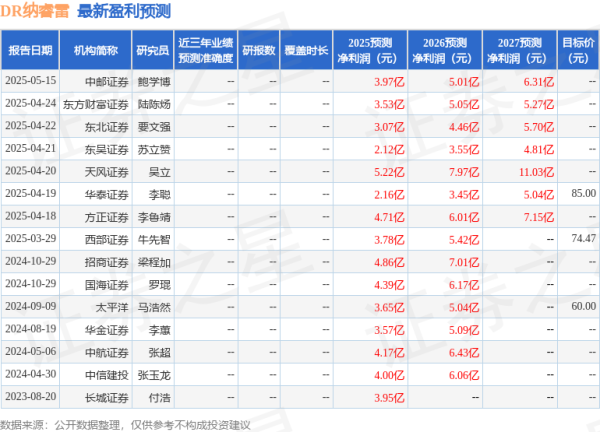Image resolution: width=600 pixels, height=432 pixels.
Task: Select the 目标价 column header
Action: click(x=577, y=49)
